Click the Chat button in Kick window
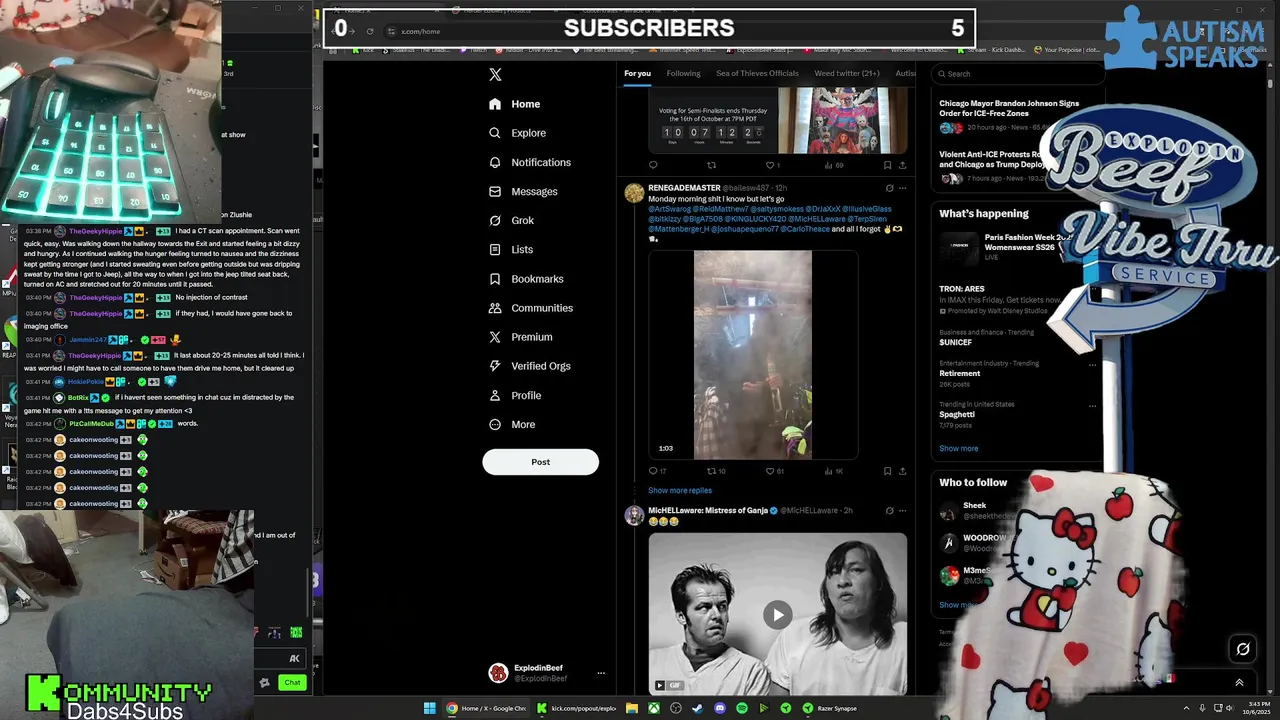The width and height of the screenshot is (1280, 720). point(292,682)
